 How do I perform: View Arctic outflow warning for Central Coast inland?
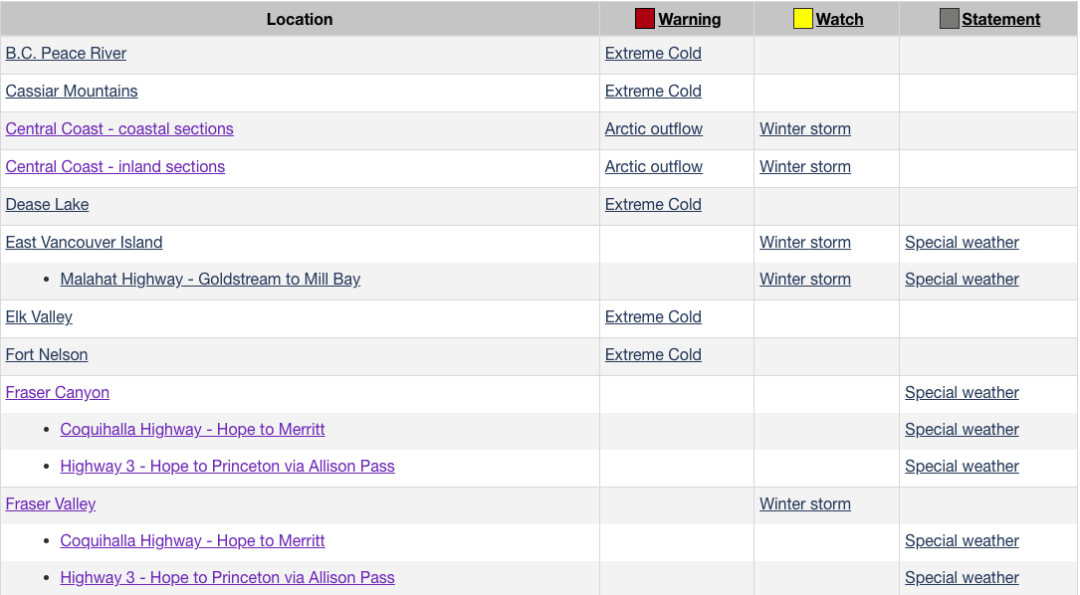click(x=654, y=167)
